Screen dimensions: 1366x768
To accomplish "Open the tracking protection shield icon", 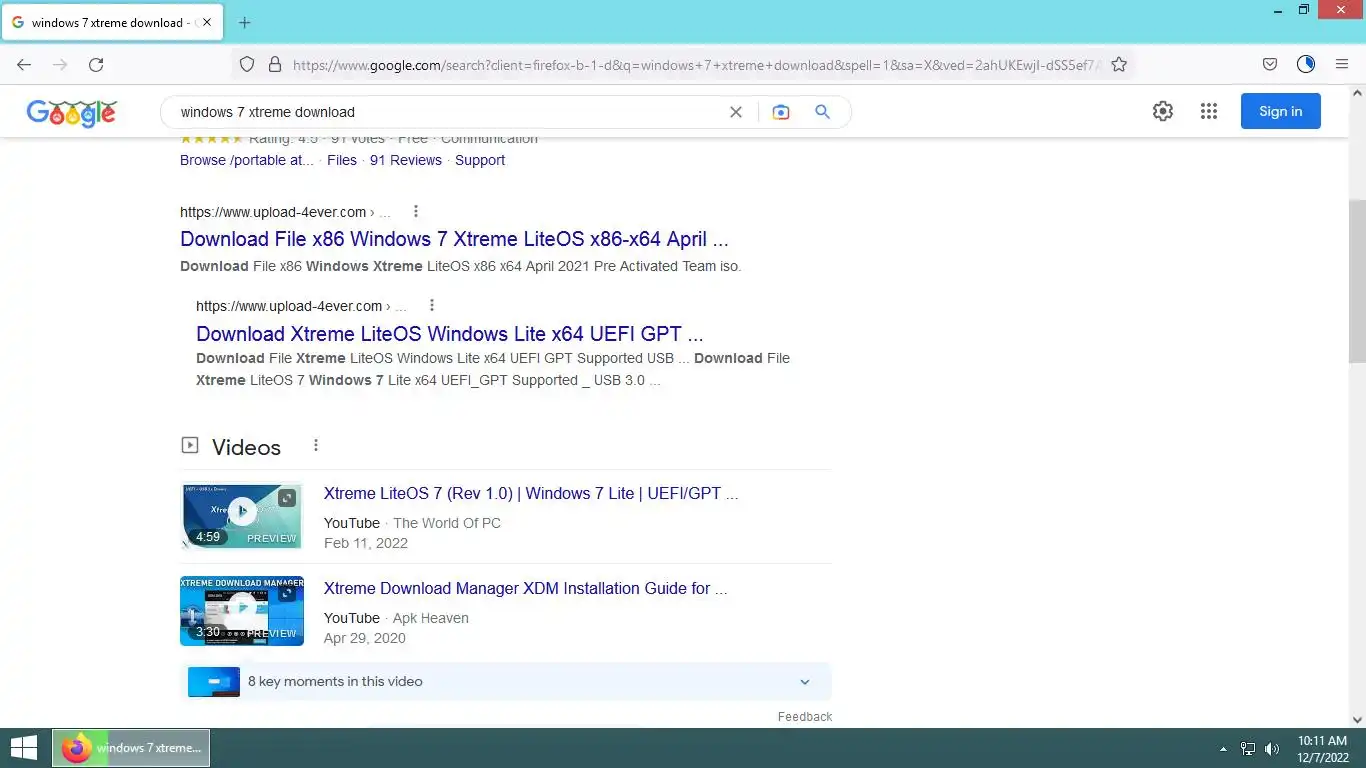I will point(247,64).
